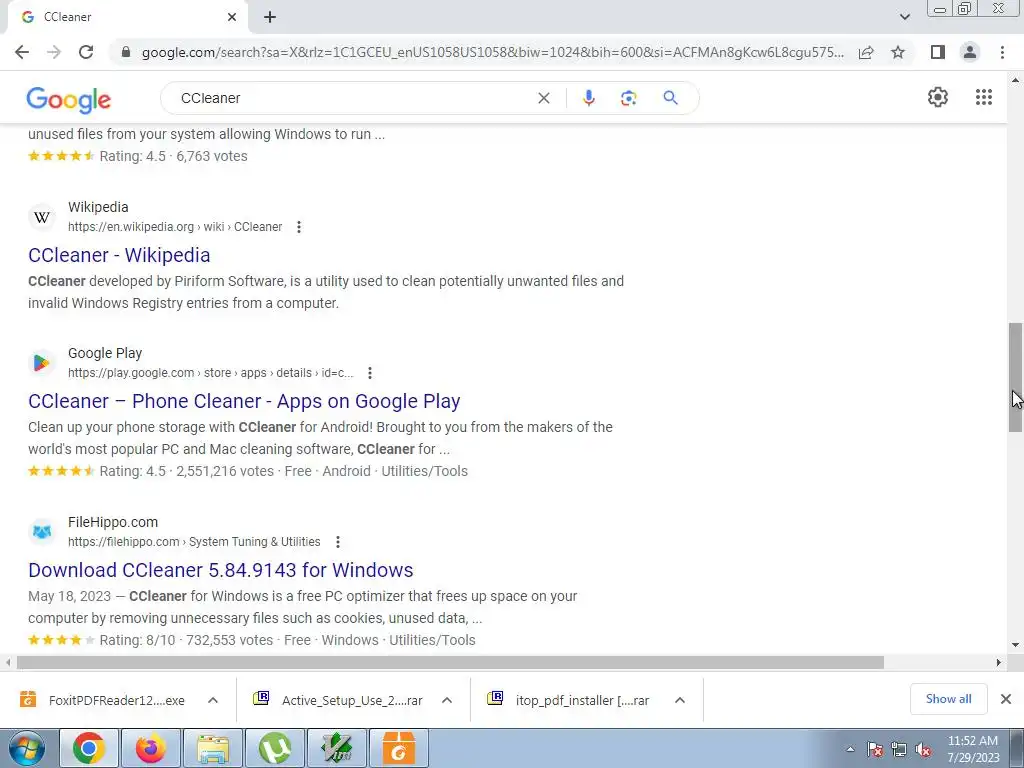This screenshot has height=768, width=1024.
Task: Open Download CCleaner 5.84.9143 for Windows
Action: [221, 570]
